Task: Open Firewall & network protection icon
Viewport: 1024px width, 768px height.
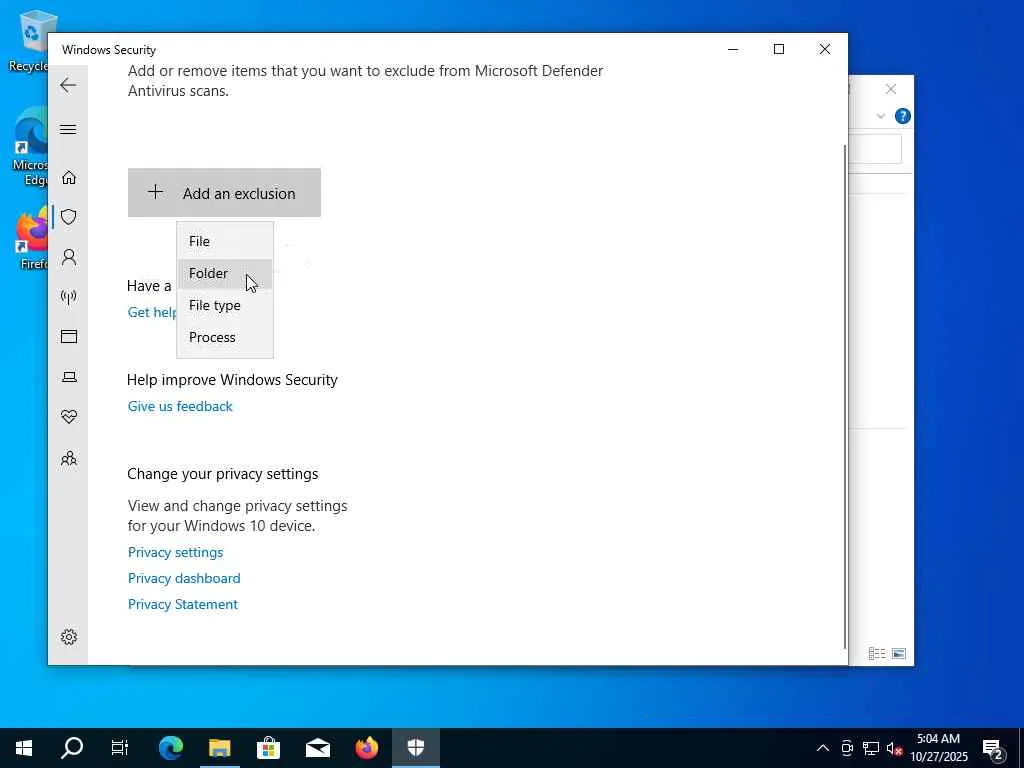Action: pyautogui.click(x=69, y=297)
